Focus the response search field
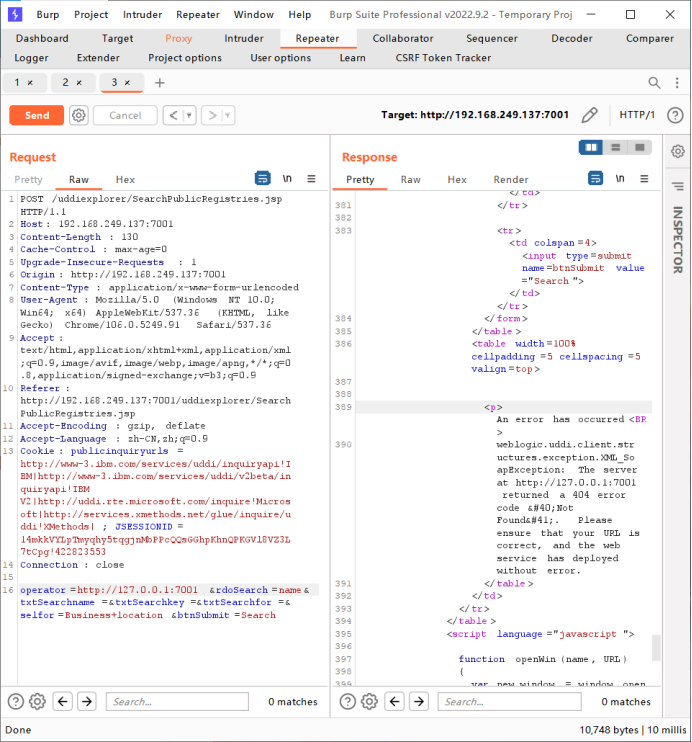The width and height of the screenshot is (692, 742). pos(510,701)
